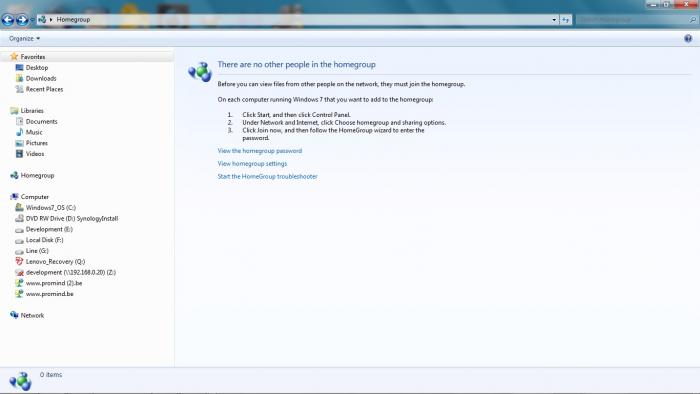Click the Recent Places icon
Image resolution: width=700 pixels, height=394 pixels.
tap(19, 89)
